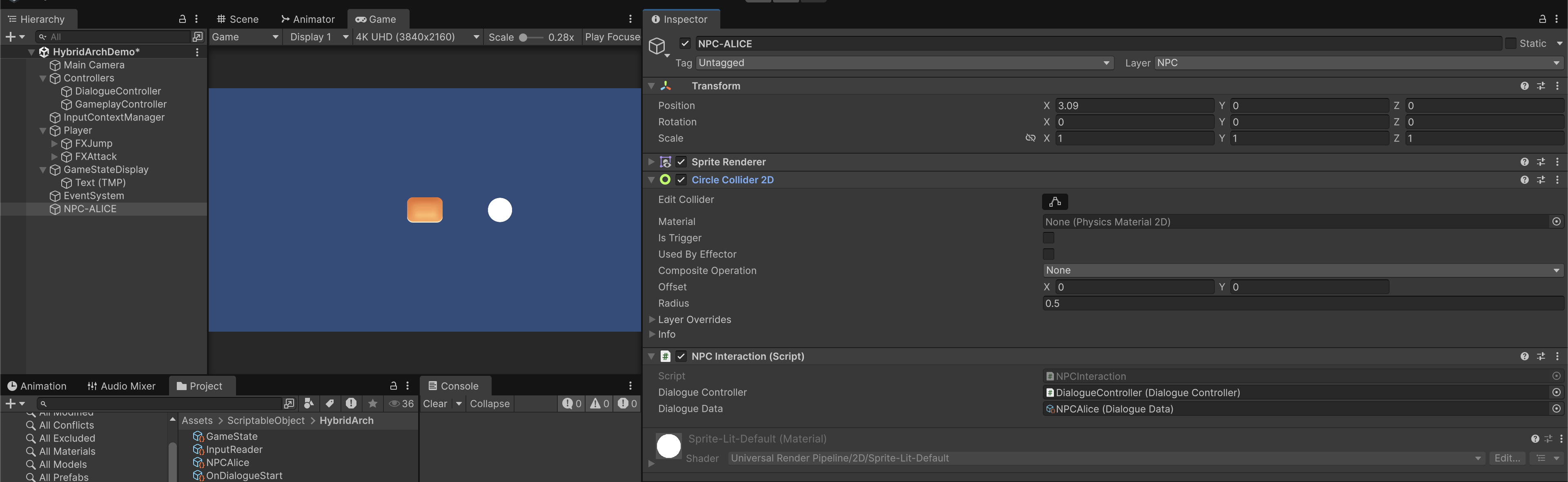
Task: Click the Project favorites star filter icon
Action: tap(372, 404)
